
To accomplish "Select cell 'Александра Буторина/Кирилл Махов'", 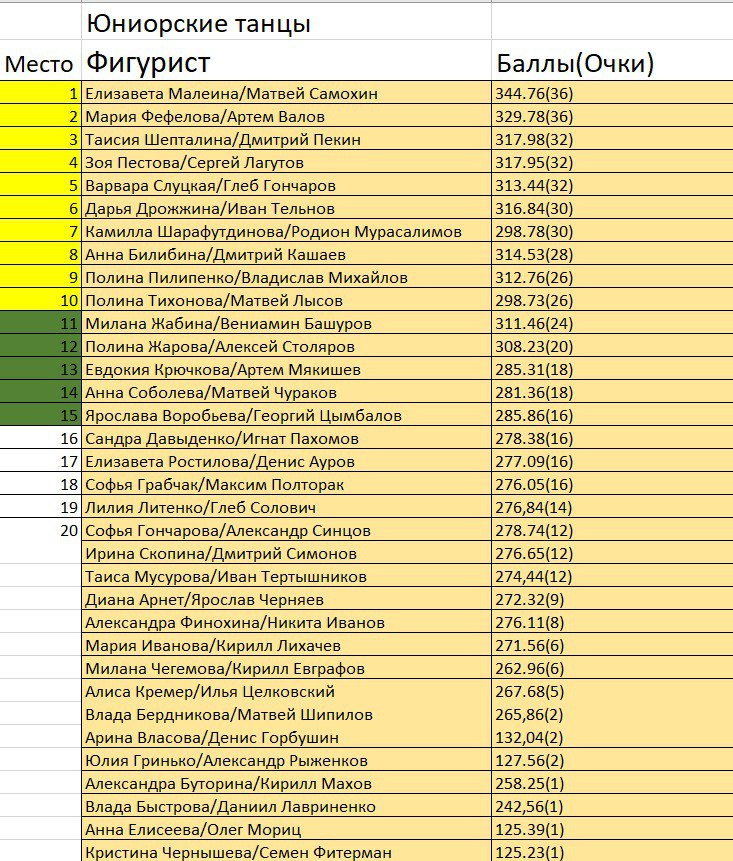I will pos(286,784).
